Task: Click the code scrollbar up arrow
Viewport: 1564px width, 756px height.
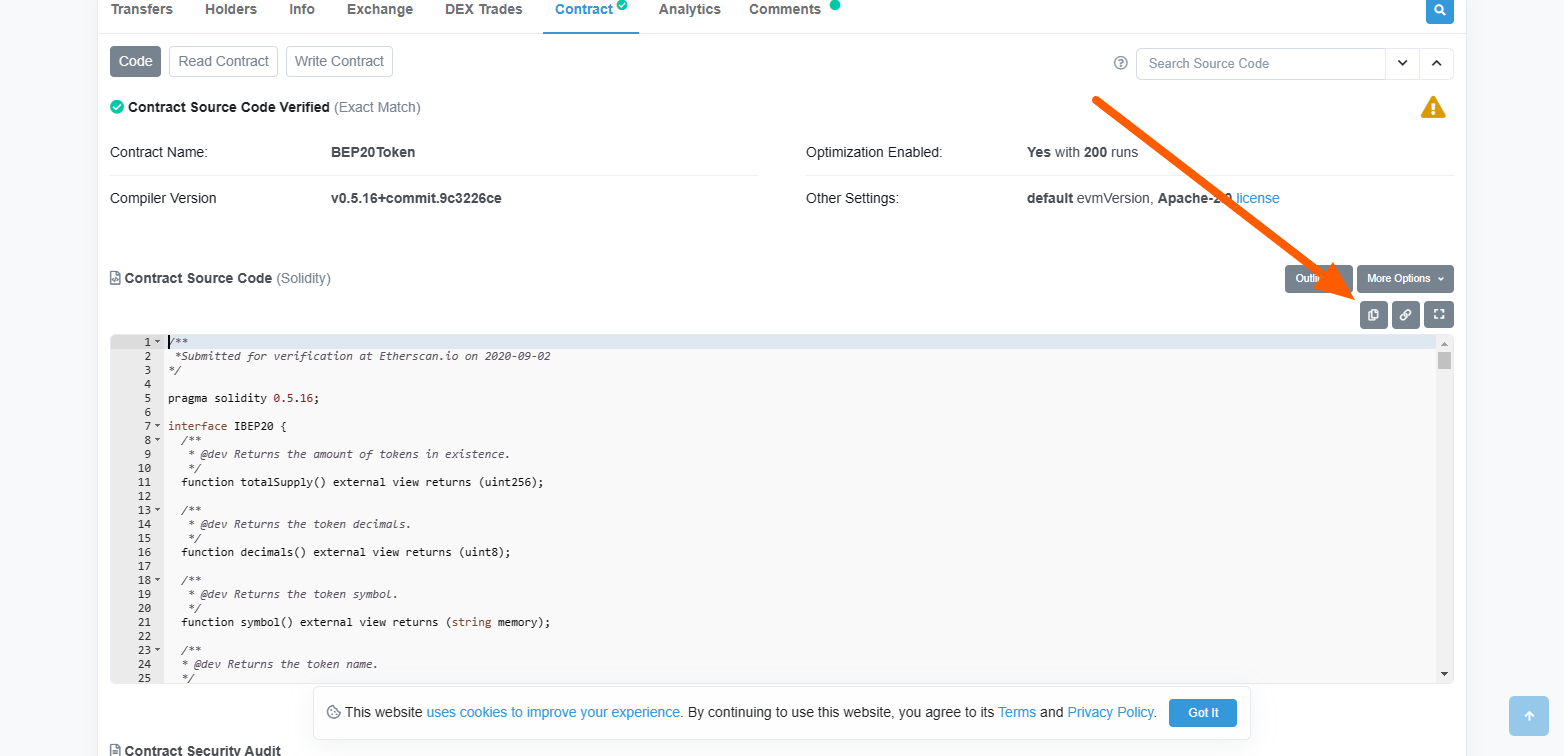Action: click(x=1444, y=343)
